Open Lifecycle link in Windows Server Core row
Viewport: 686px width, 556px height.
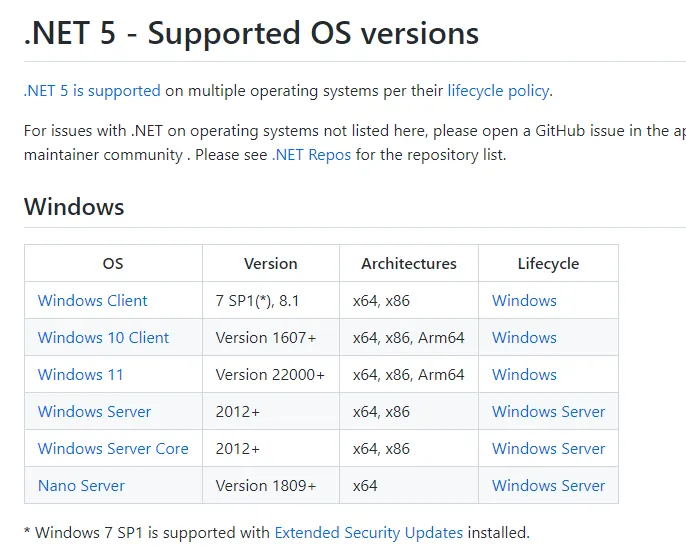pyautogui.click(x=548, y=449)
